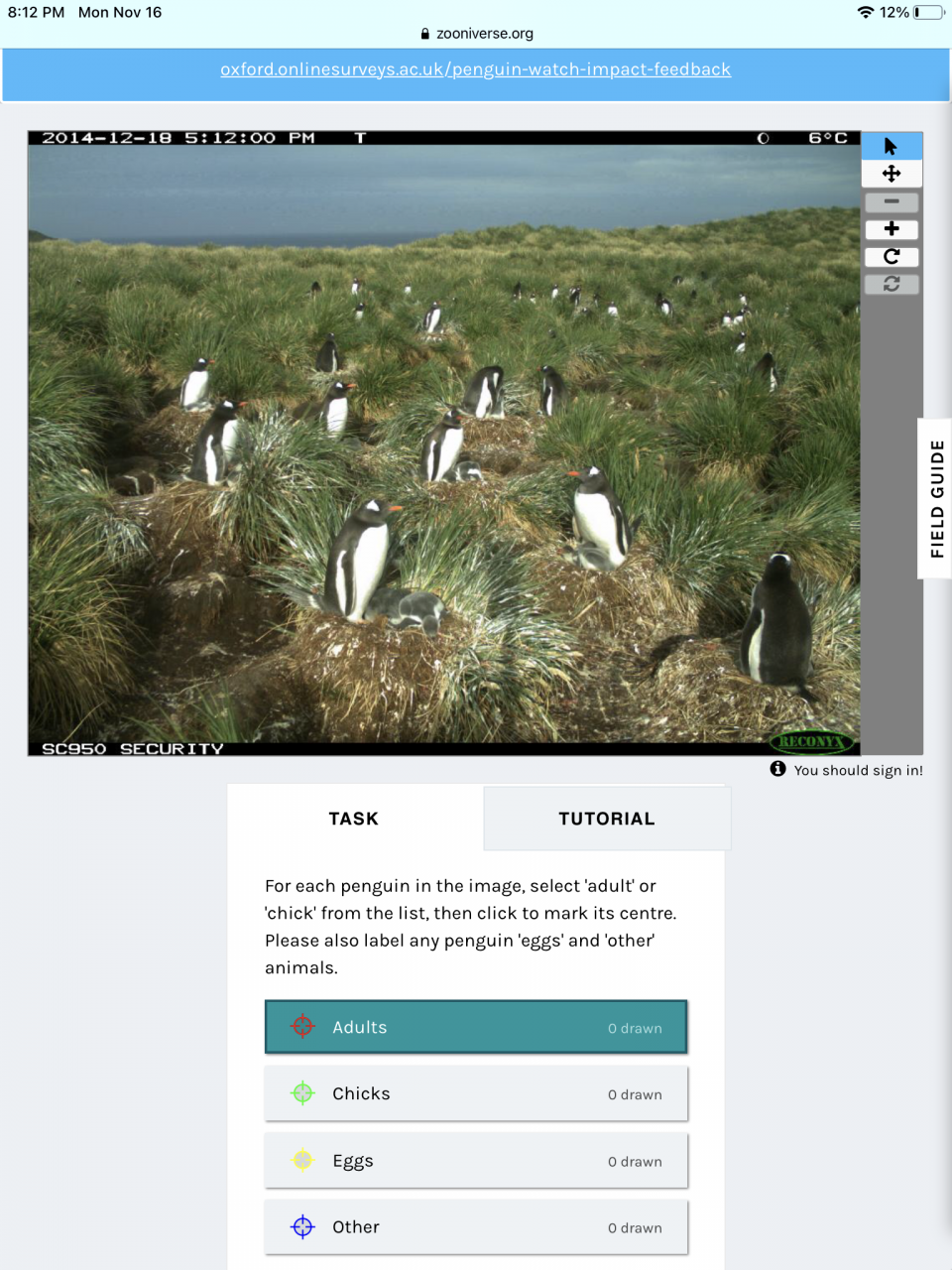The width and height of the screenshot is (952, 1270).
Task: Click the '0 drawn' count for Chicks
Action: (x=635, y=1094)
